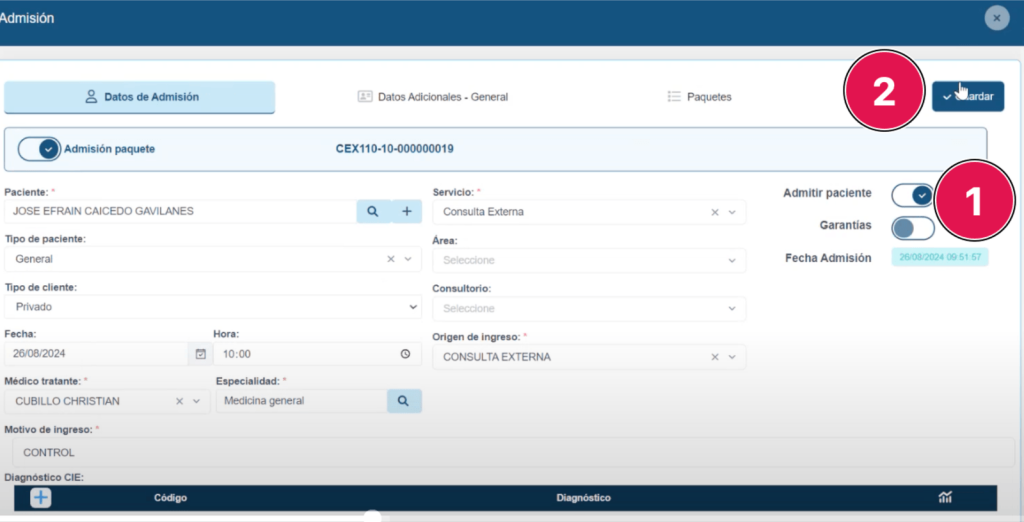The width and height of the screenshot is (1024, 522).
Task: Toggle the Admitir paciente switch
Action: coord(912,194)
